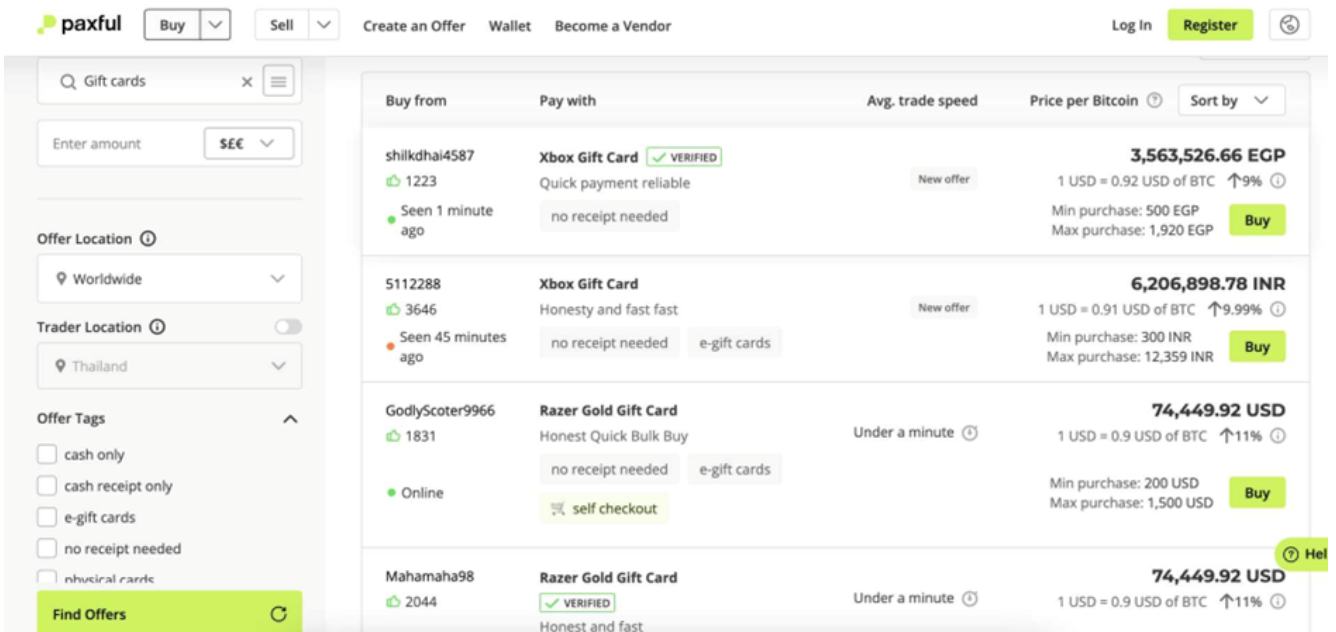Open the currency selector dropdown

[x=248, y=144]
